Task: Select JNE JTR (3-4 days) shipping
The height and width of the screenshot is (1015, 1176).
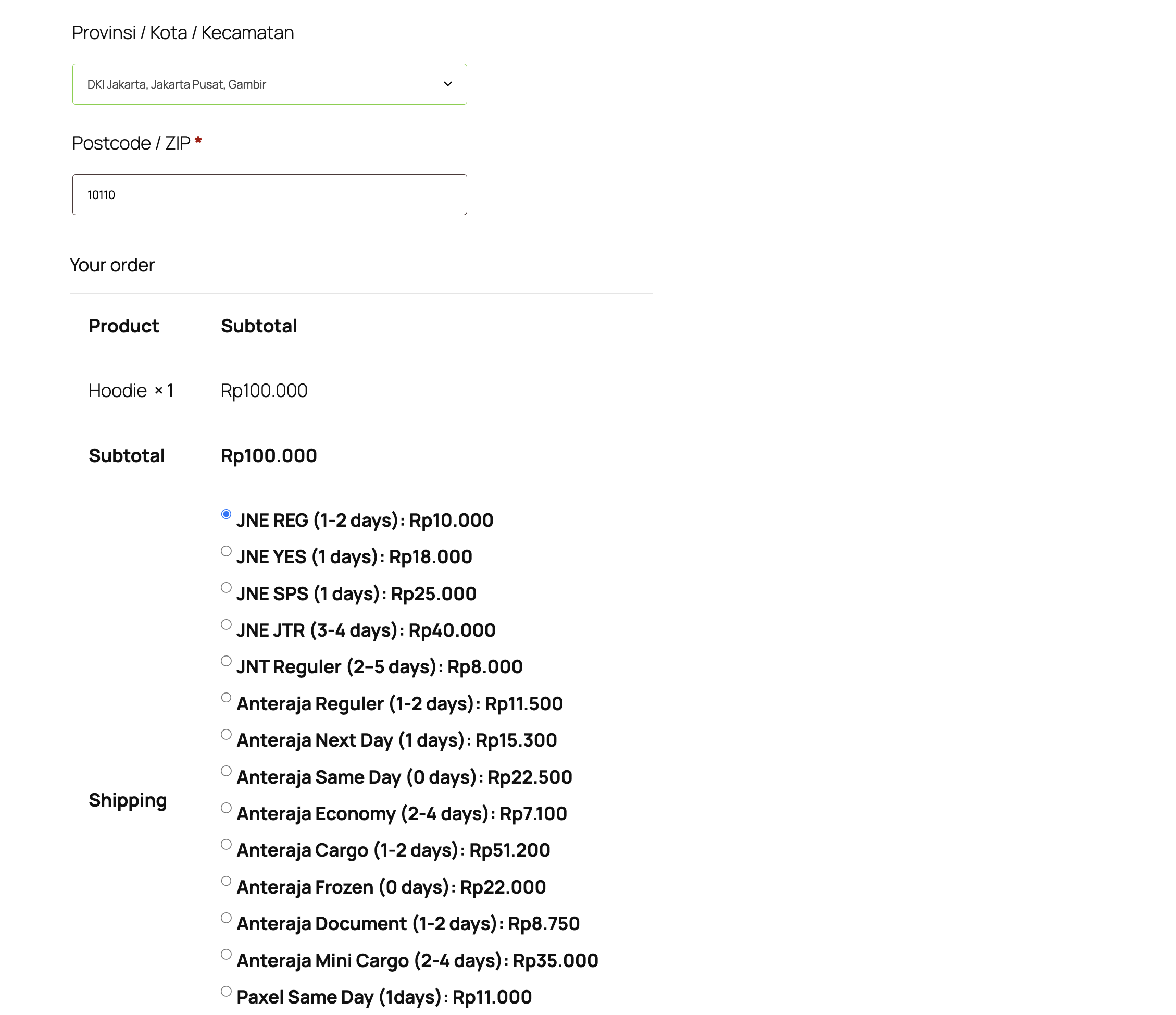Action: (226, 624)
